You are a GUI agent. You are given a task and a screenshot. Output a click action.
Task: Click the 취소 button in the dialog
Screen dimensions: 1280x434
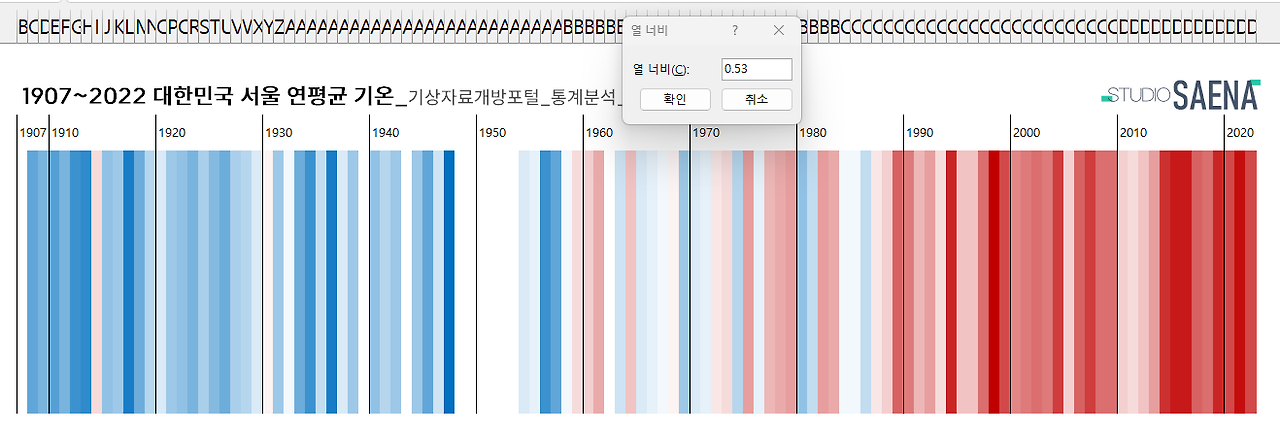tap(756, 99)
